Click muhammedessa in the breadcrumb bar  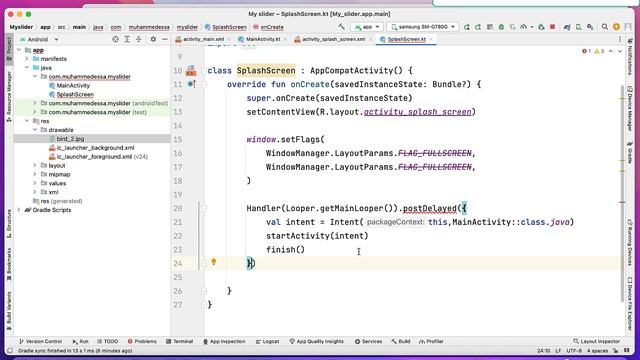coord(149,27)
